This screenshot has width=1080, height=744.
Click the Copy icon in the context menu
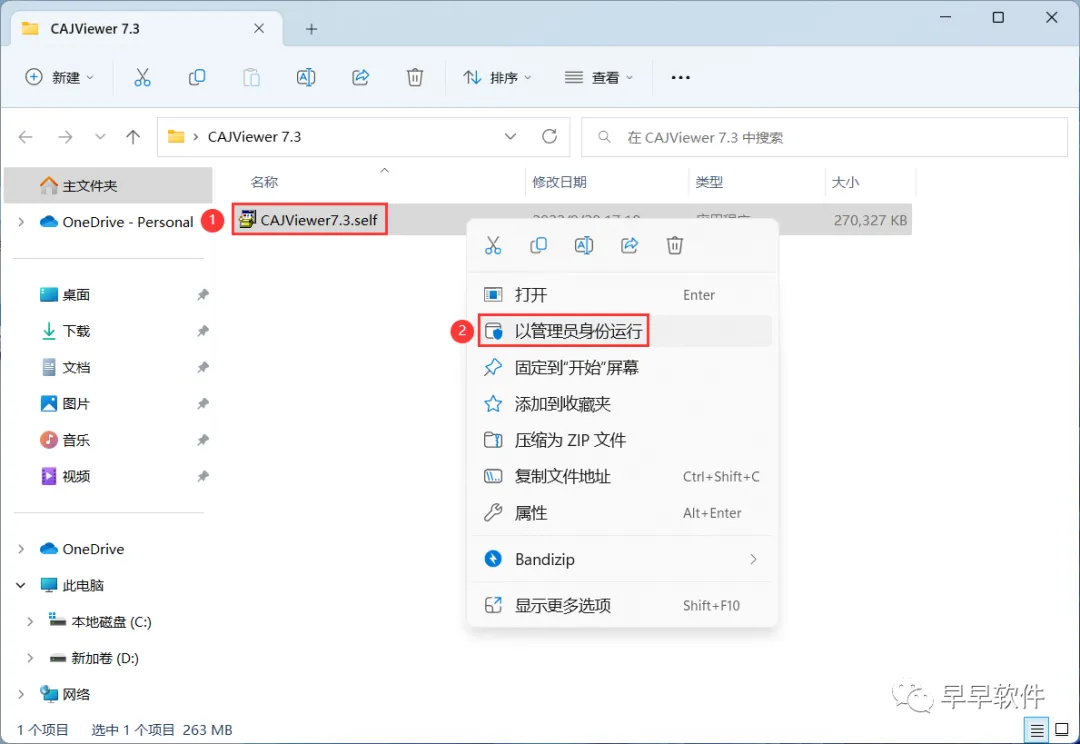(538, 245)
